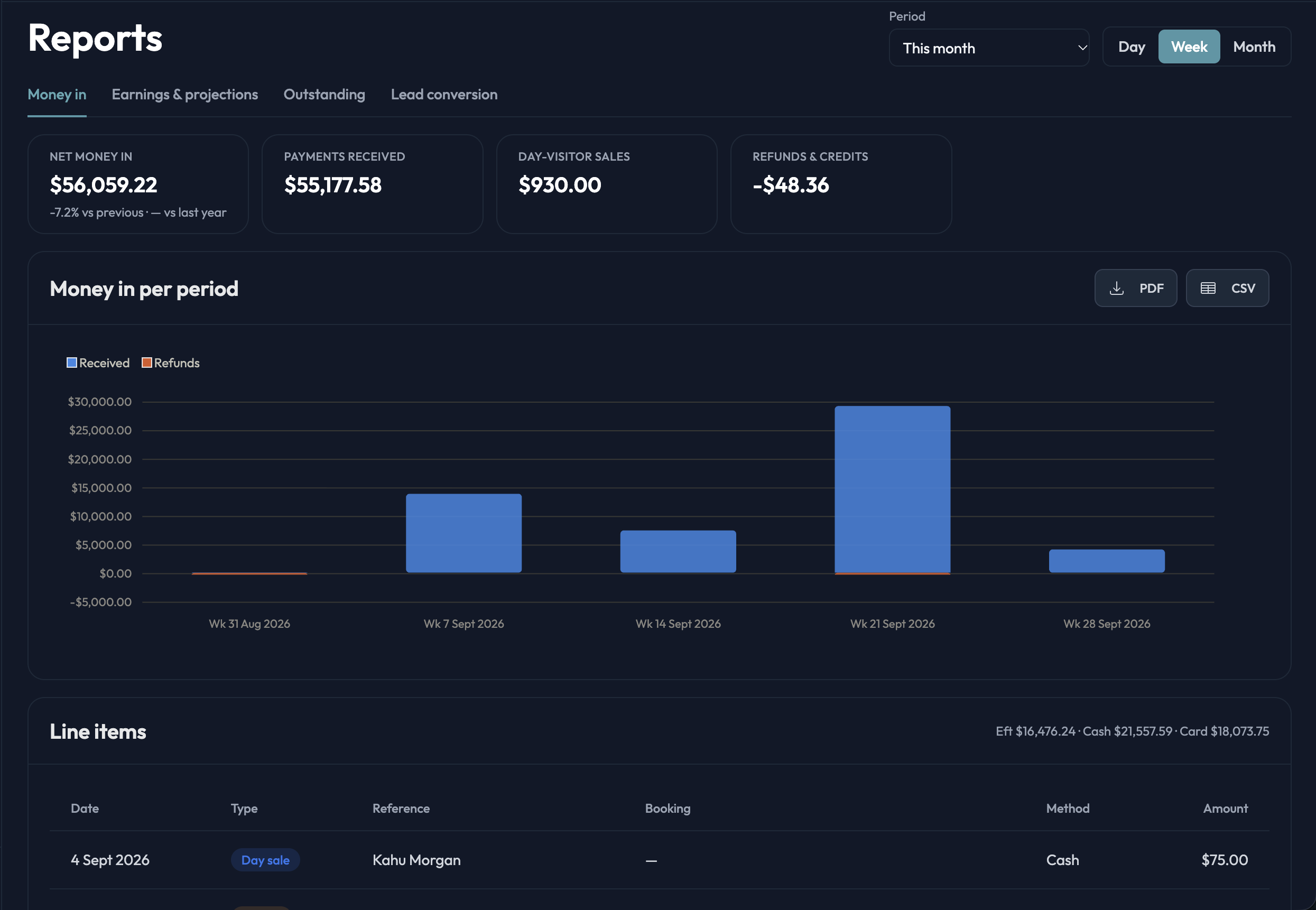Export the report as CSV

[1227, 288]
